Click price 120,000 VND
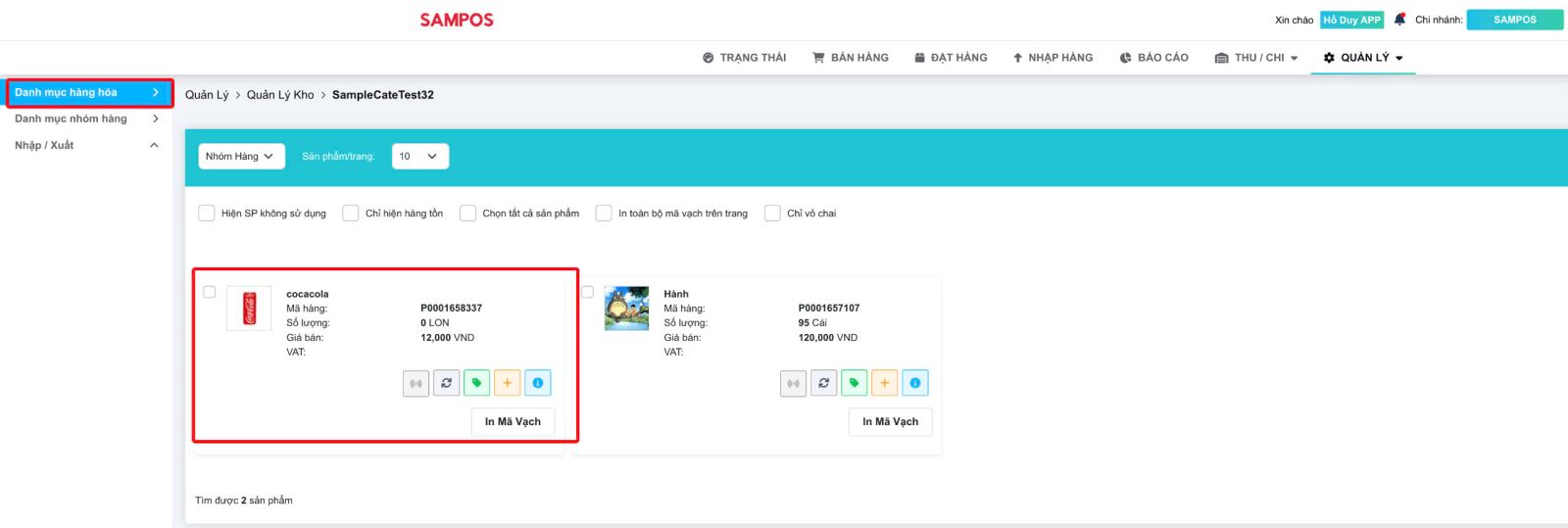This screenshot has width=1568, height=528. pos(828,338)
